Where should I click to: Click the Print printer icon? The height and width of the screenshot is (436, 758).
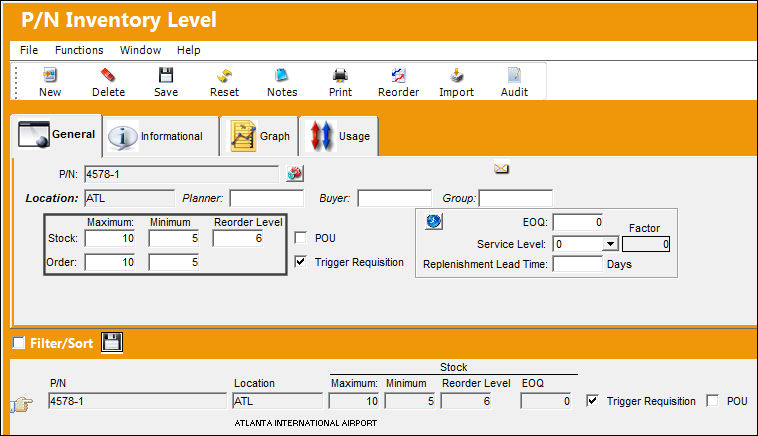coord(340,75)
